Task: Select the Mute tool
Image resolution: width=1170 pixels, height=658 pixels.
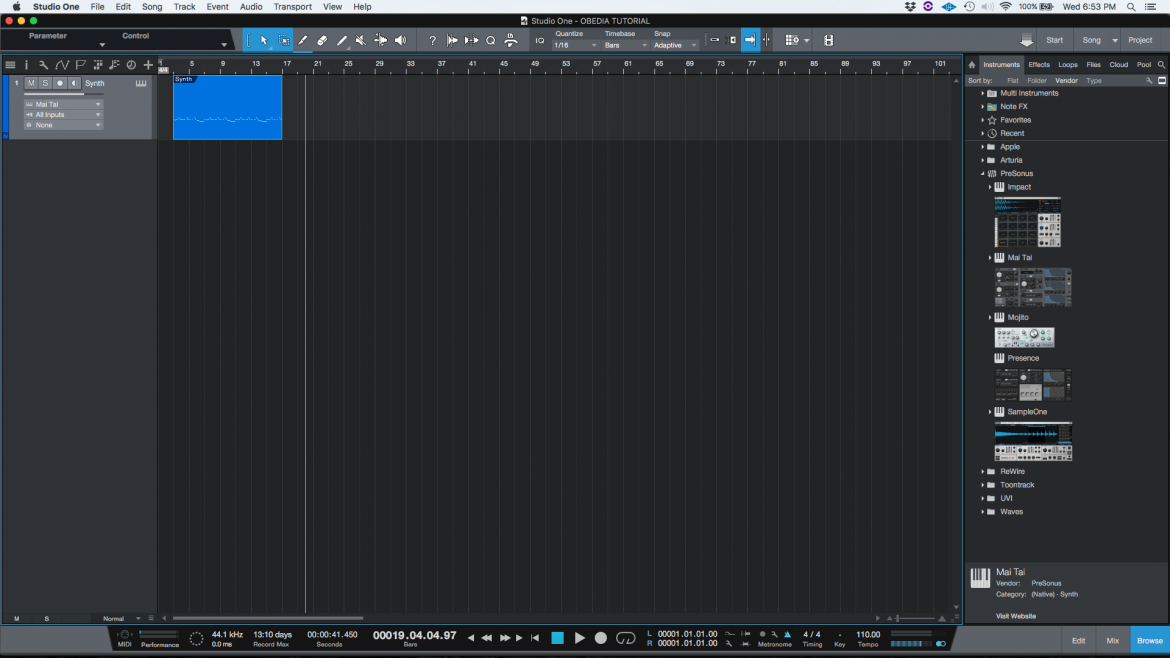Action: tap(361, 40)
